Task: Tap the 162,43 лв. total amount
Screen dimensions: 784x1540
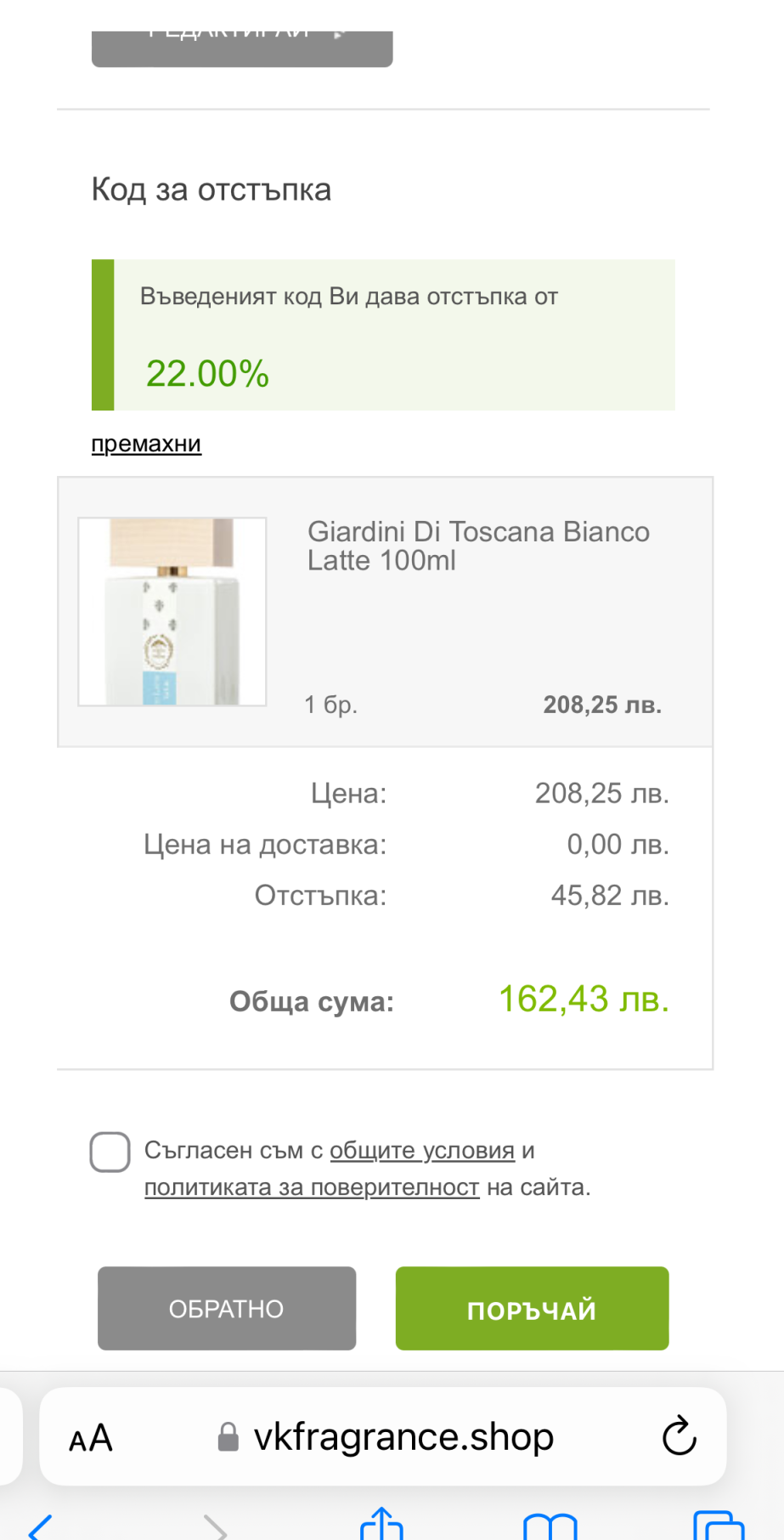Action: tap(584, 999)
